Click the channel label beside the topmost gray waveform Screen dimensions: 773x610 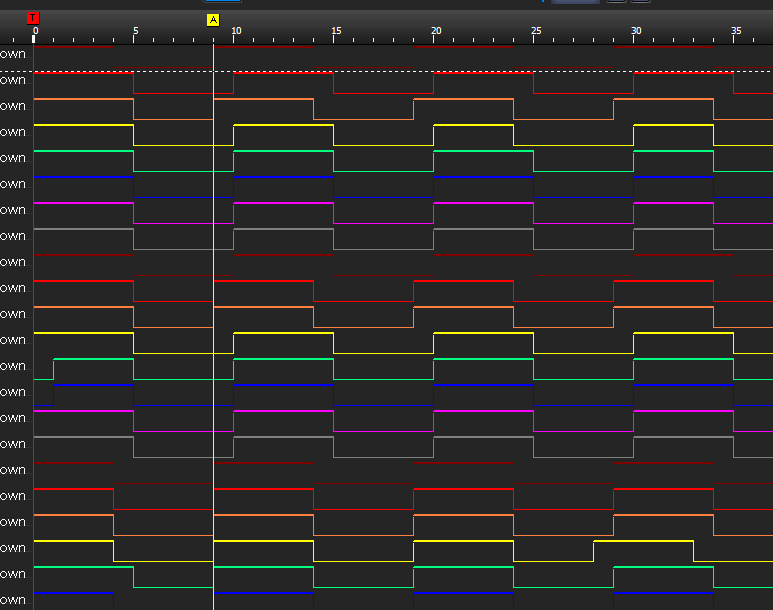[13, 236]
